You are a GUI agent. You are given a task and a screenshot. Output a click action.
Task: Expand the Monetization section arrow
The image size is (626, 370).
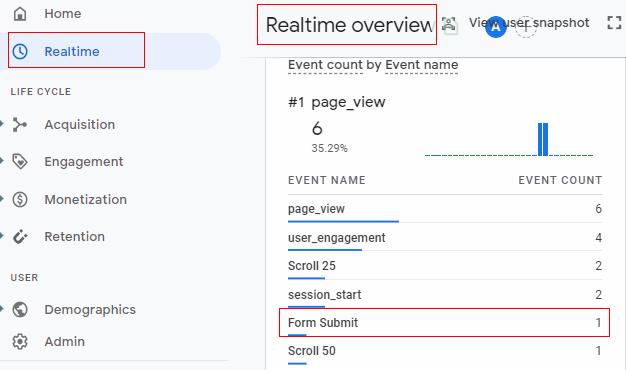(2, 199)
